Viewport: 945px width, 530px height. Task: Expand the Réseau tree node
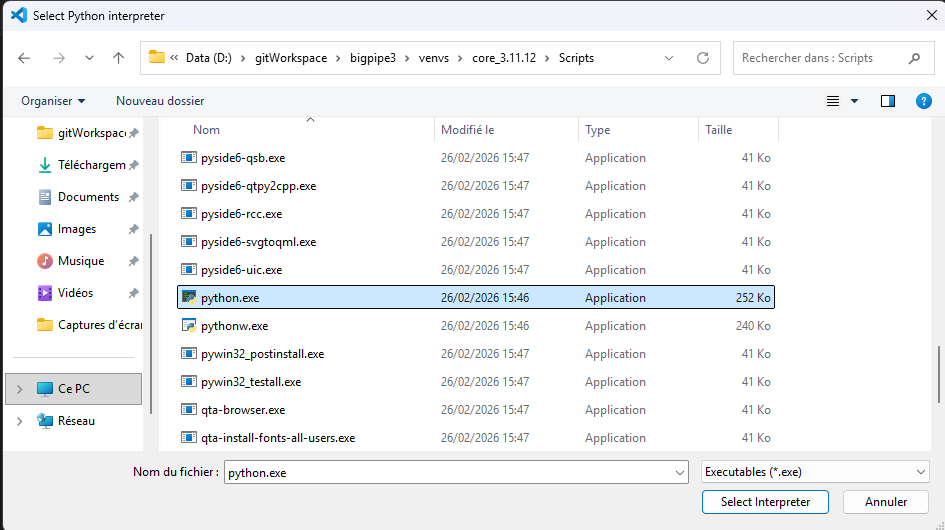(x=19, y=421)
